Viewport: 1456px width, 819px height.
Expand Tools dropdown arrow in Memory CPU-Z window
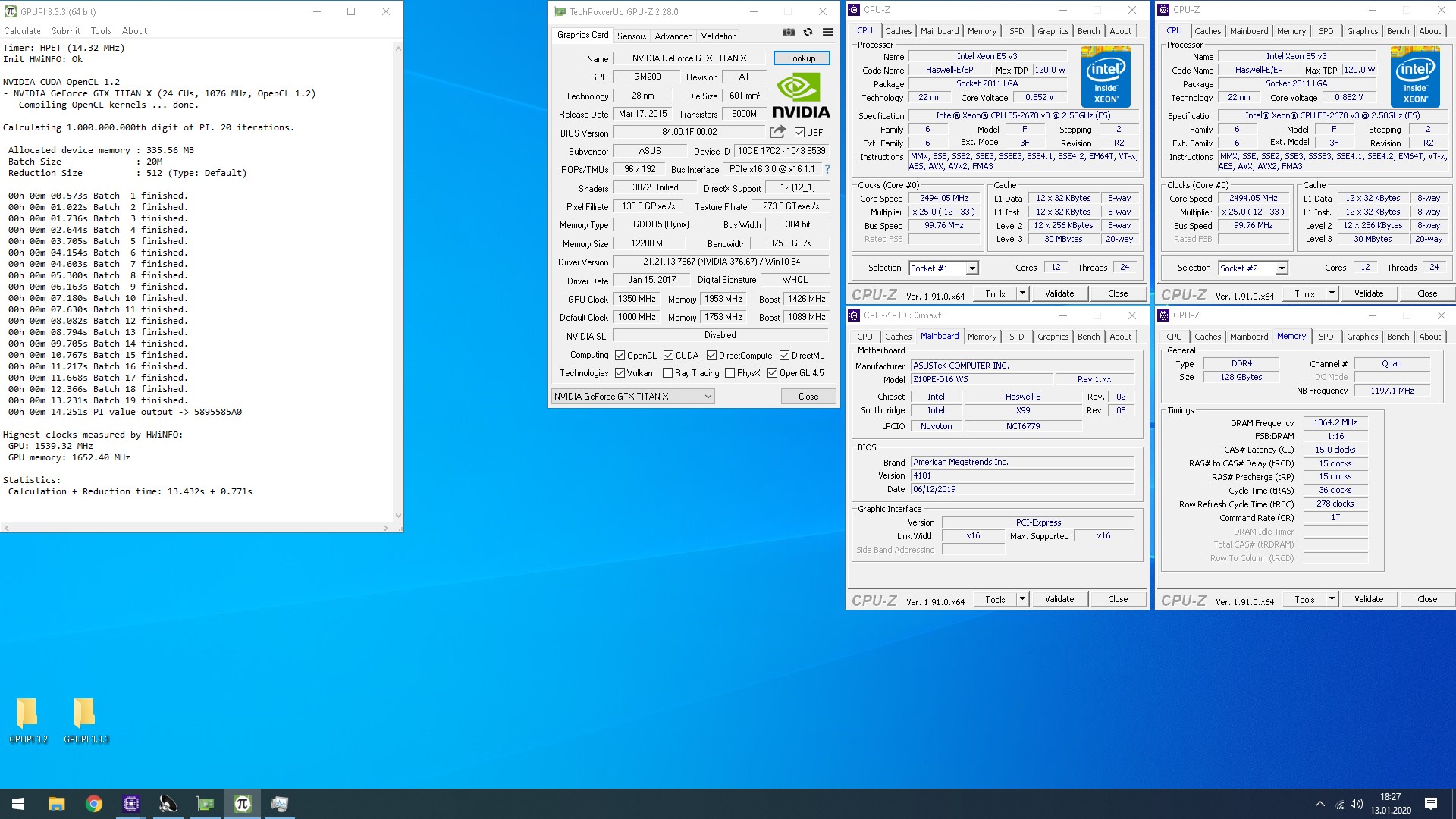(1331, 599)
